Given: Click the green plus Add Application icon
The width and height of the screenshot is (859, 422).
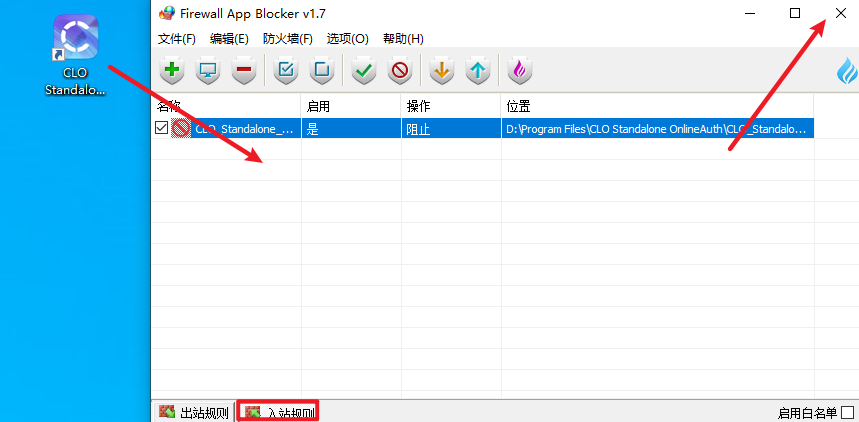Looking at the screenshot, I should pyautogui.click(x=172, y=71).
